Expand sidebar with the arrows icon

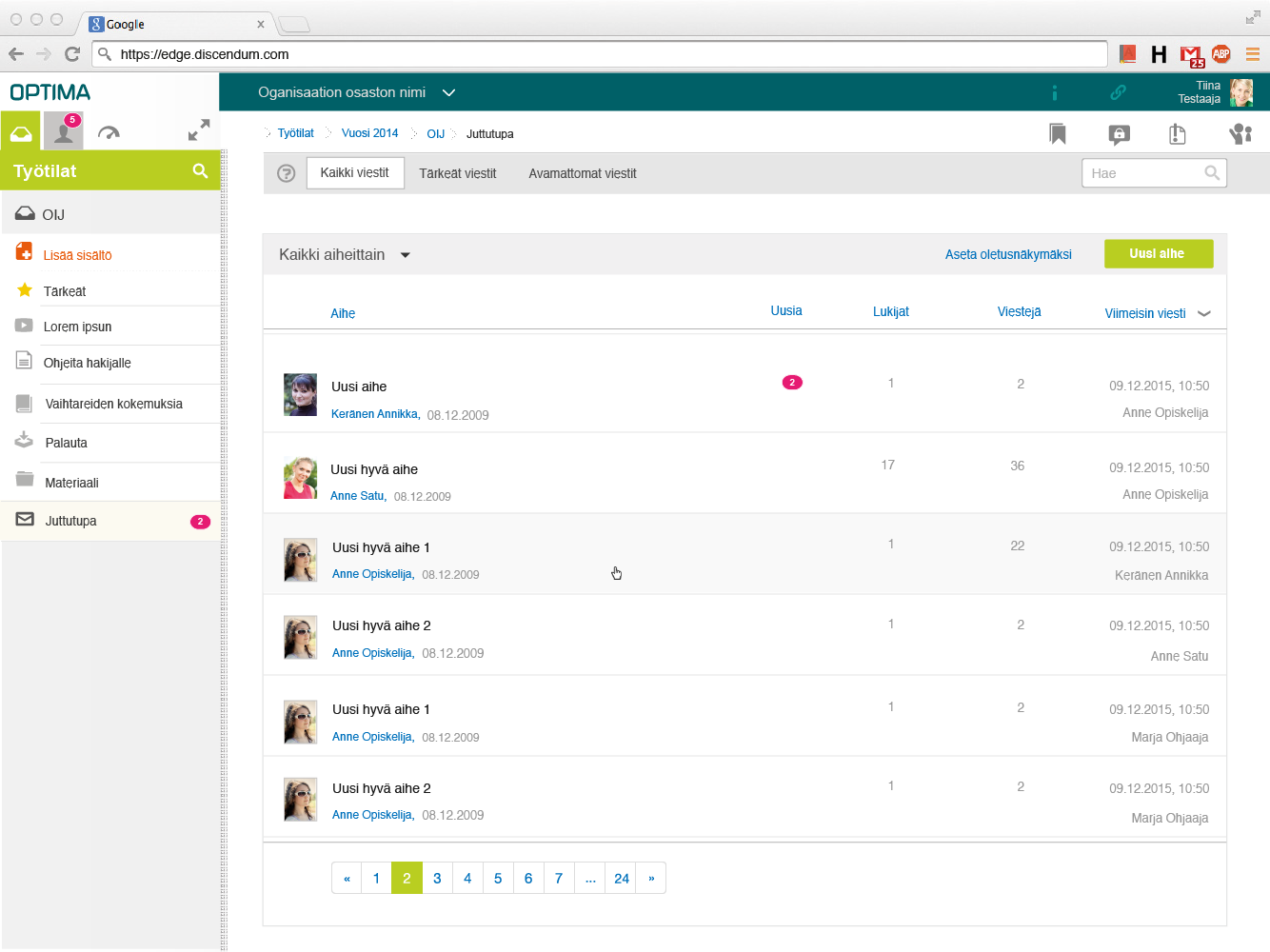[x=199, y=130]
